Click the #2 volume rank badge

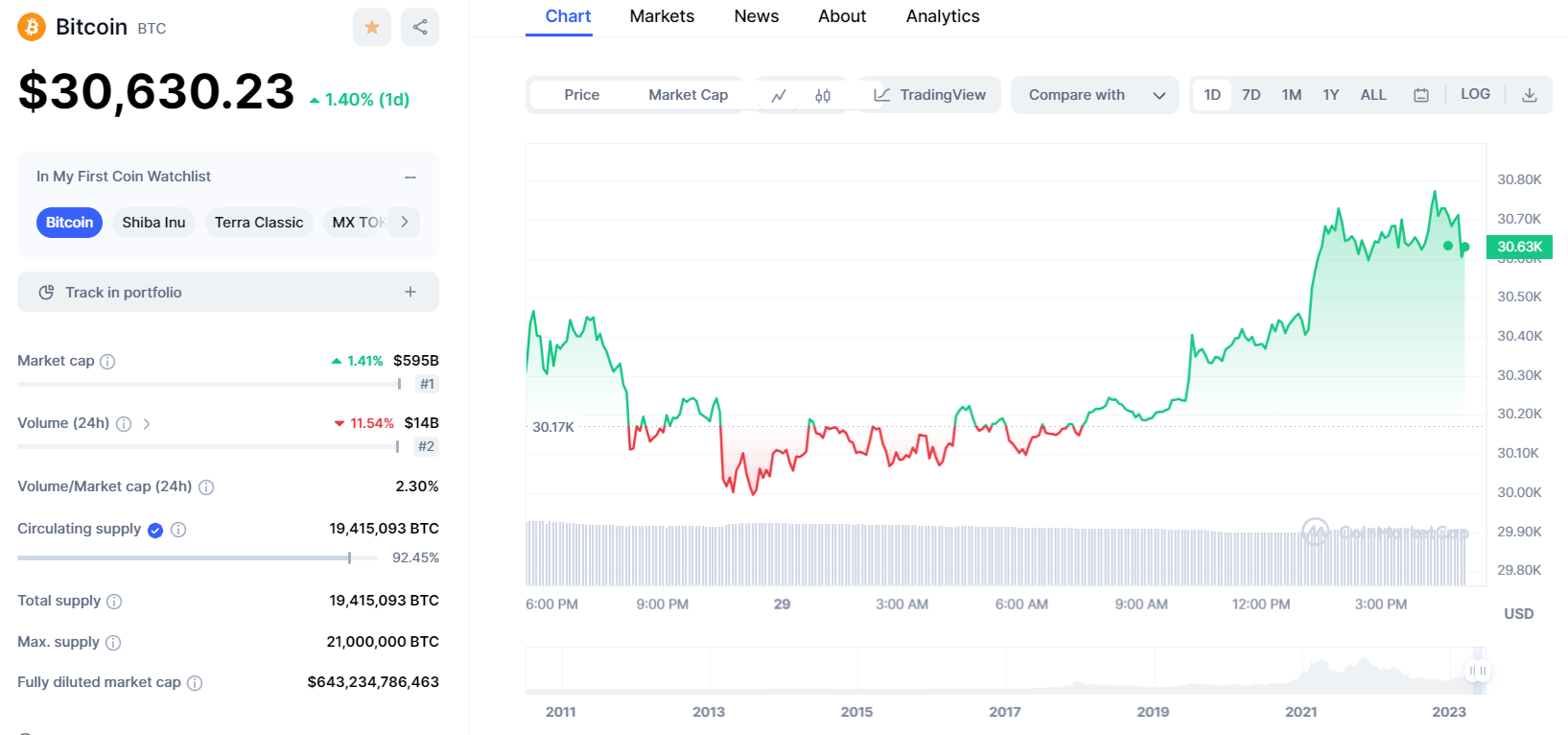click(x=426, y=446)
